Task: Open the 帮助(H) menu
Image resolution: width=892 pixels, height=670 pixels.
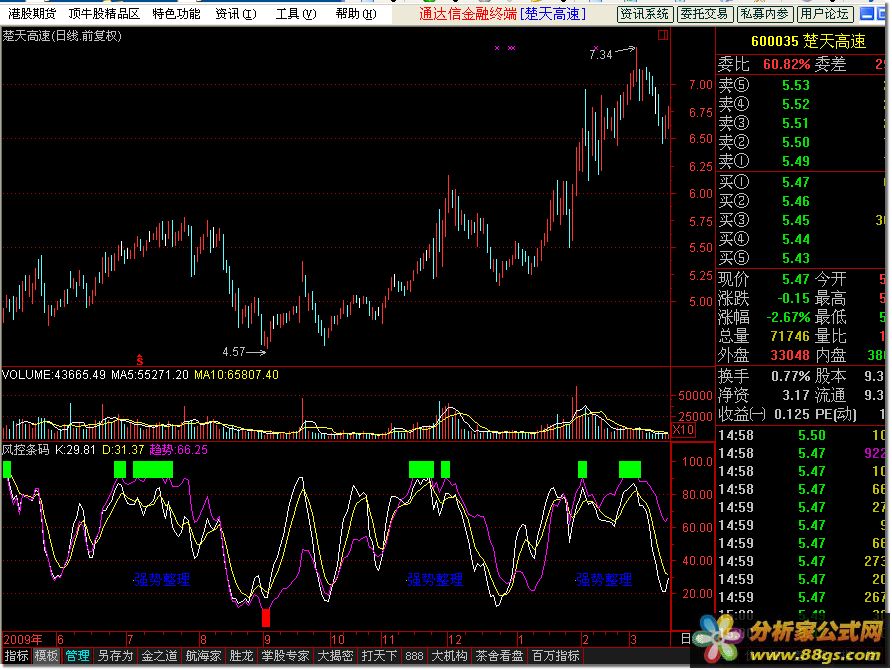Action: click(356, 14)
